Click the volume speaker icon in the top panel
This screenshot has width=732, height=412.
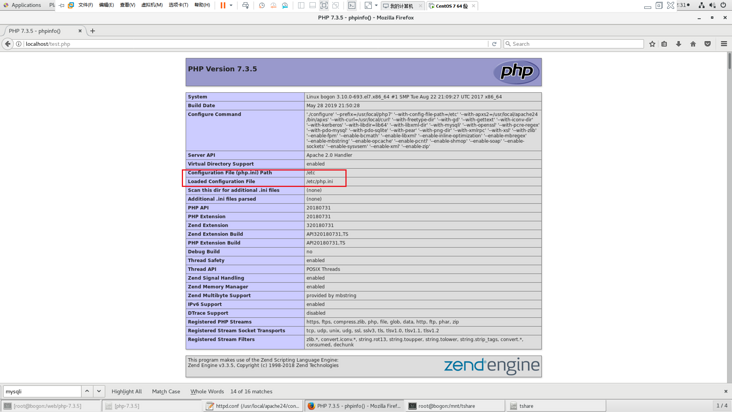pos(712,5)
